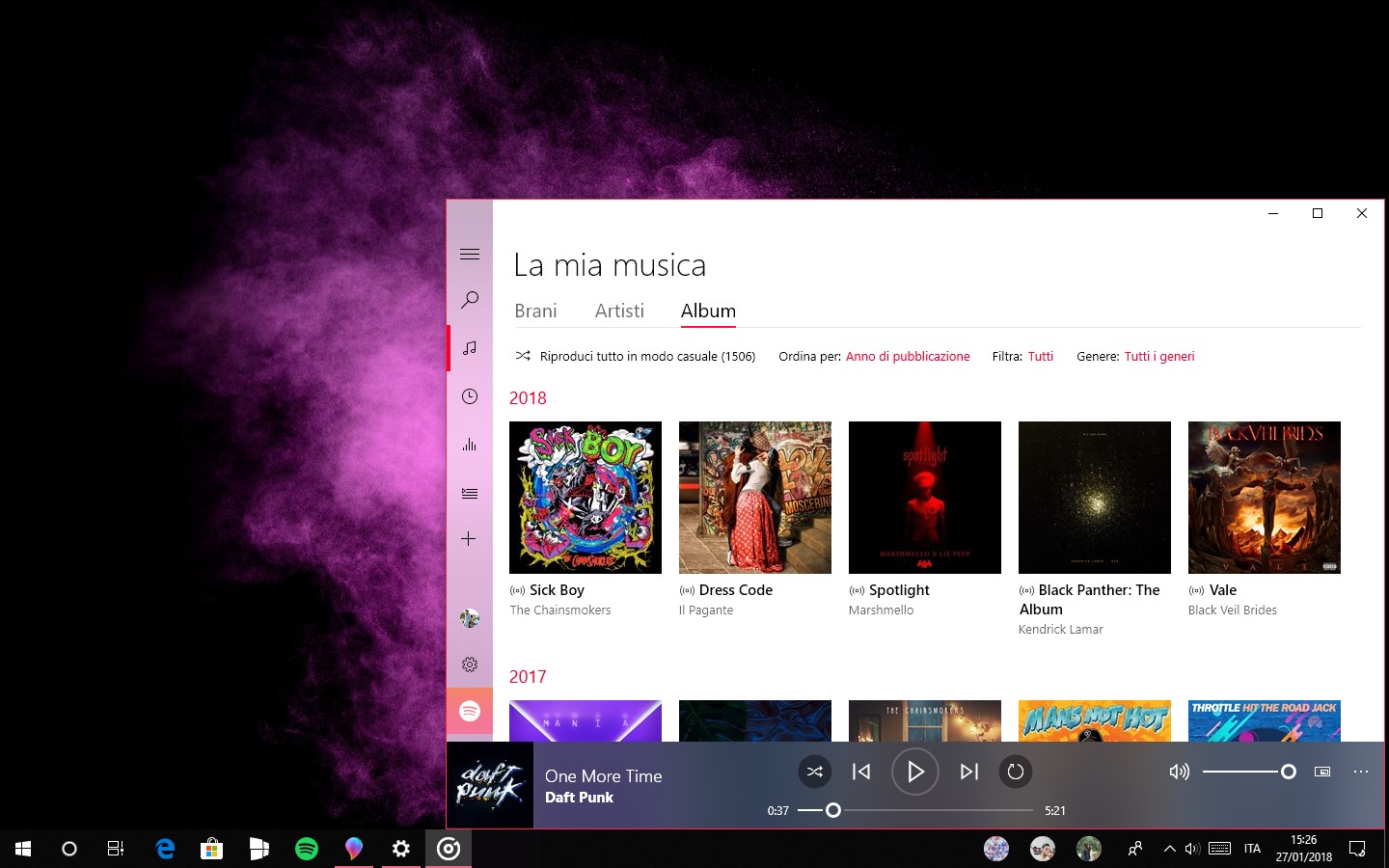Click the ITA language indicator
Image resolution: width=1389 pixels, height=868 pixels.
point(1252,849)
